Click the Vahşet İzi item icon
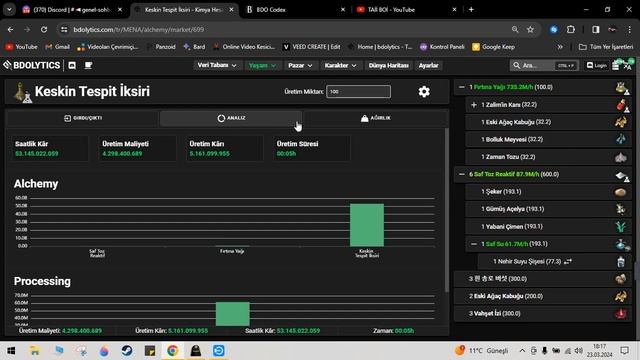Image resolution: width=640 pixels, height=360 pixels. tap(621, 314)
